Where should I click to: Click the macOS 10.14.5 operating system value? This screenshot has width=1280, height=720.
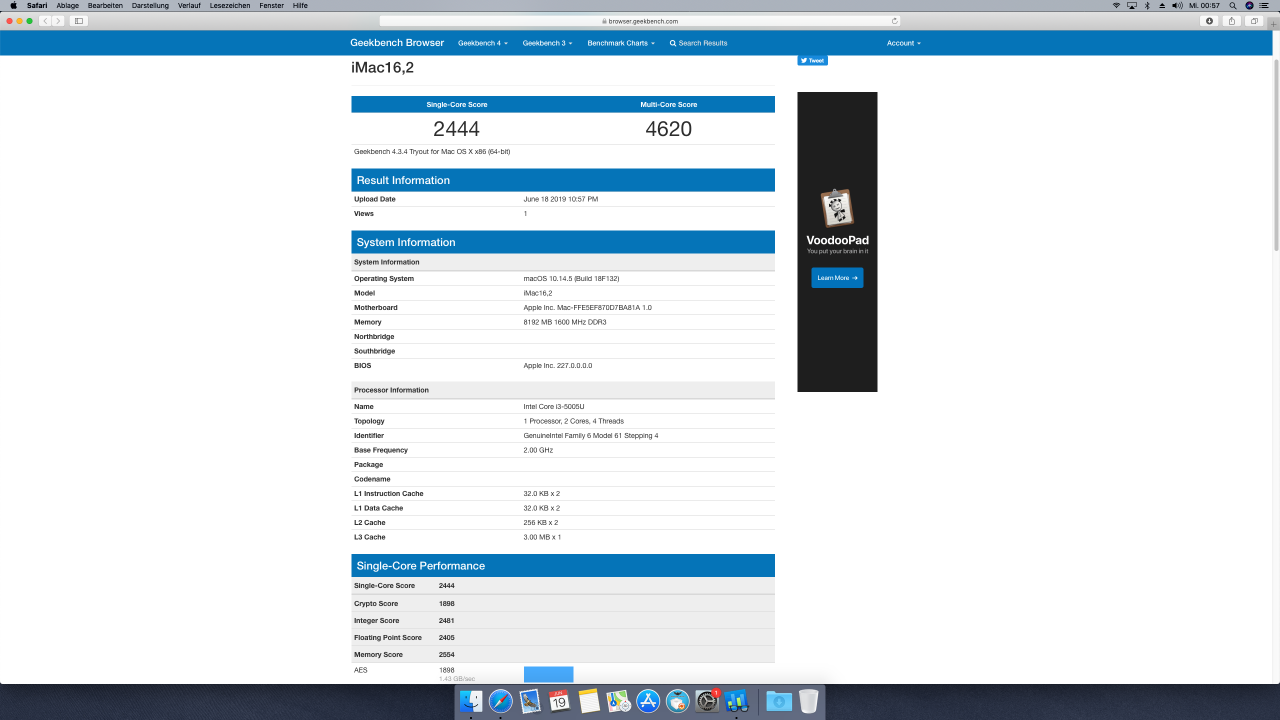[x=572, y=279]
